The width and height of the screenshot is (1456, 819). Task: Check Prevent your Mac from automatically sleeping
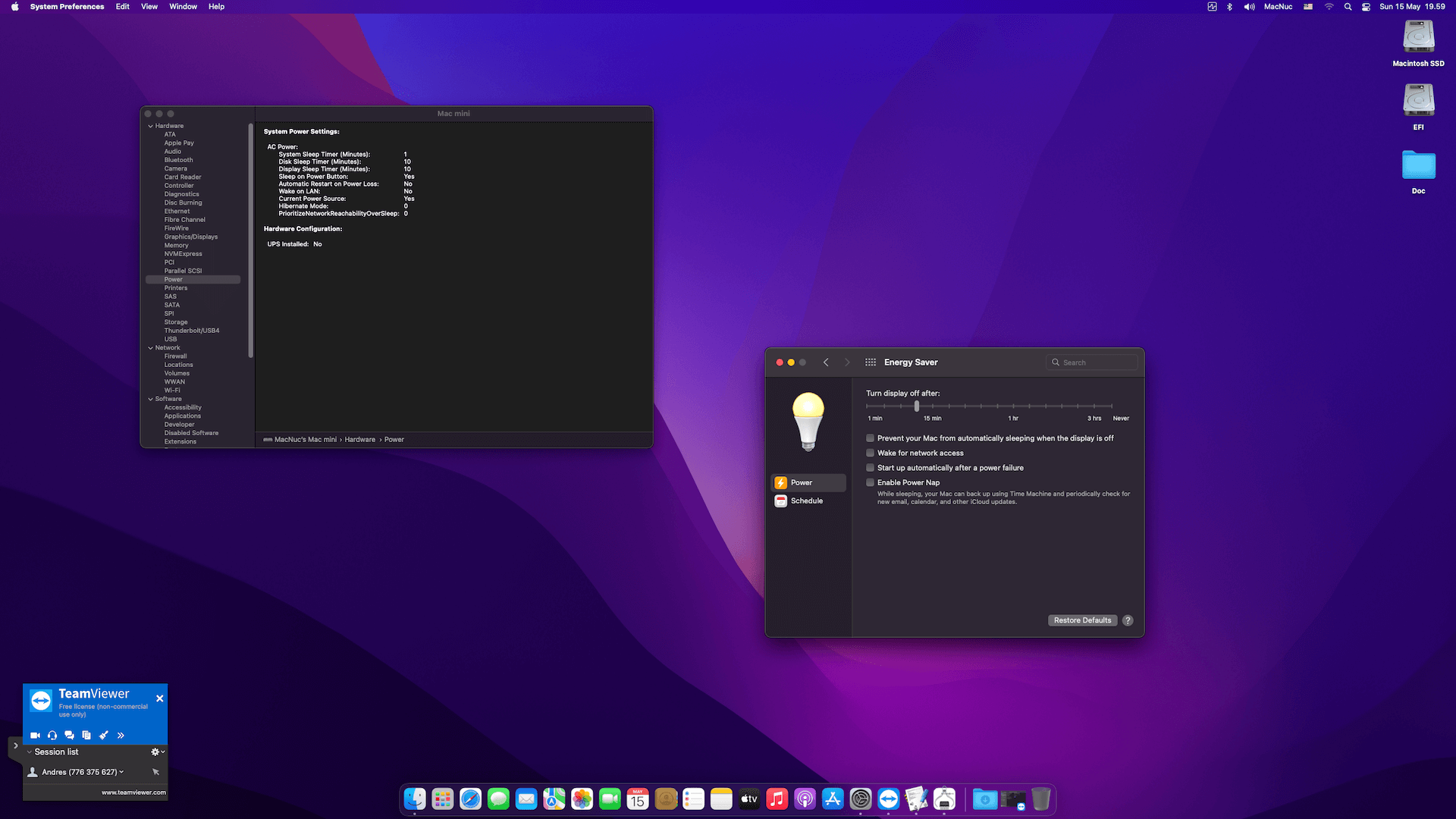pos(870,438)
